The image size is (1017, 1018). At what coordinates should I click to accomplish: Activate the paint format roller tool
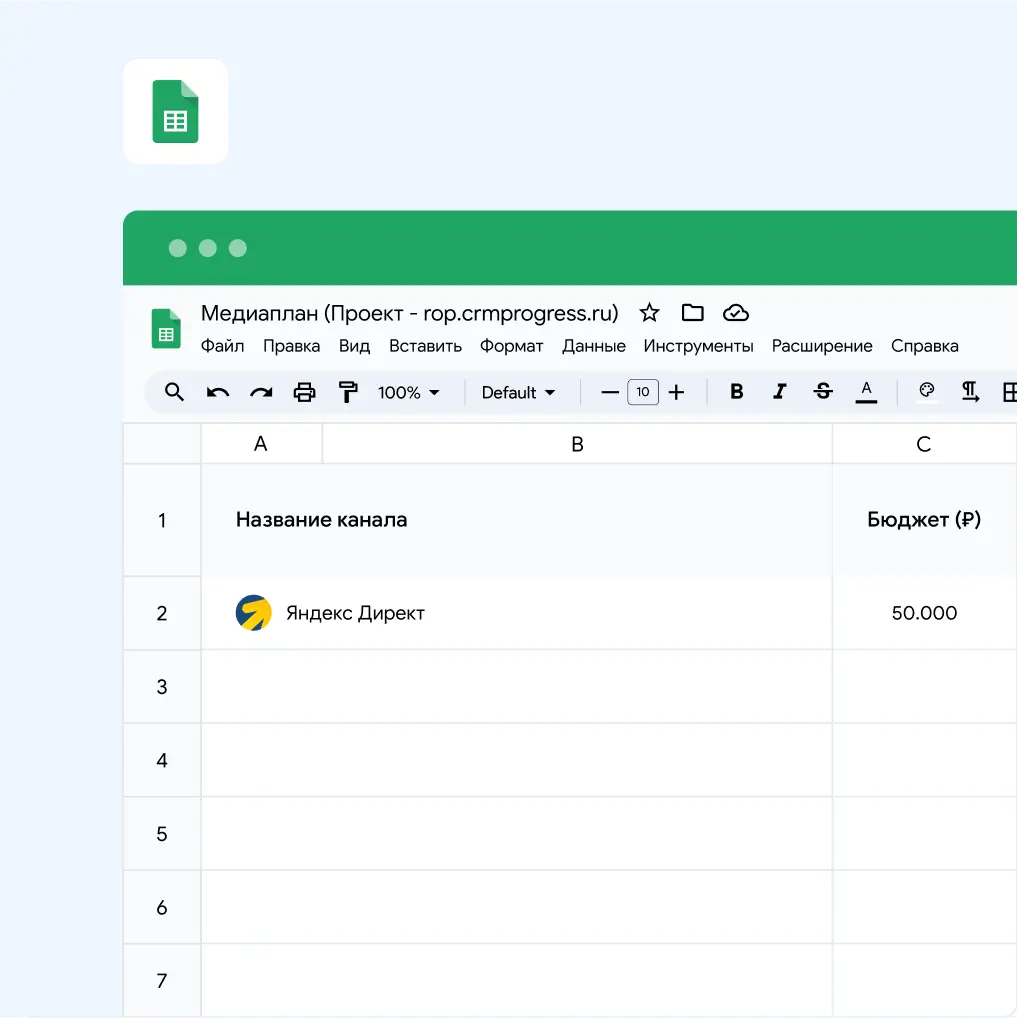(x=347, y=392)
